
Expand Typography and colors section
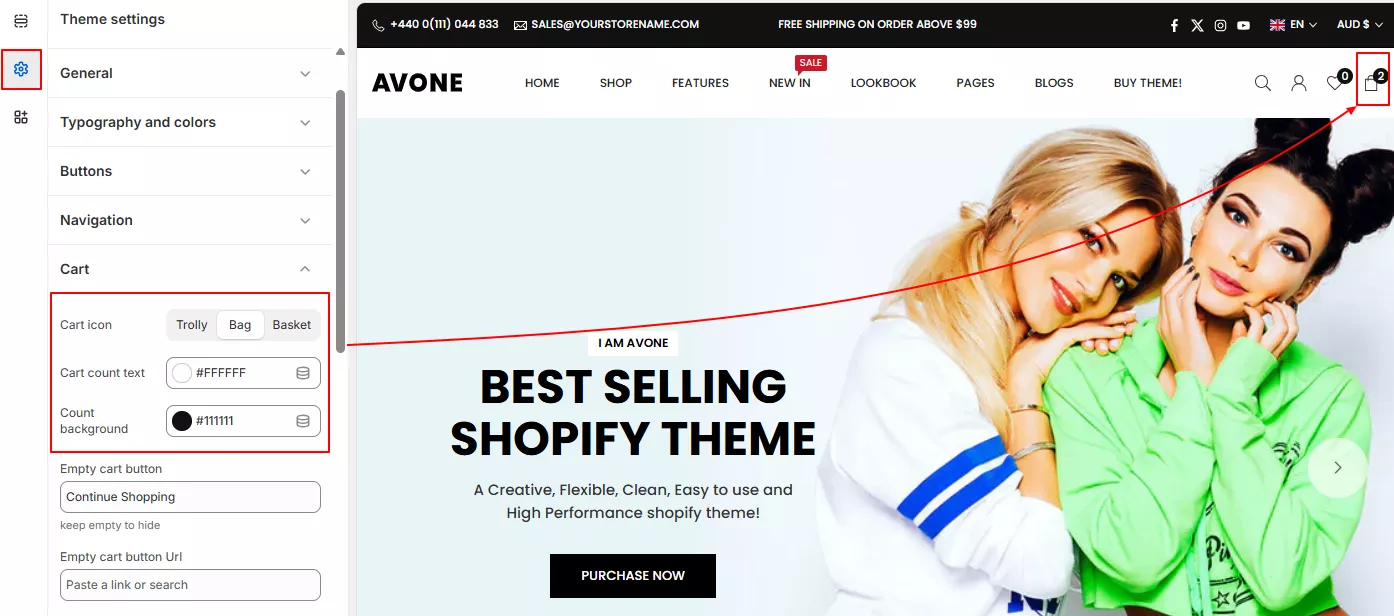coord(190,122)
